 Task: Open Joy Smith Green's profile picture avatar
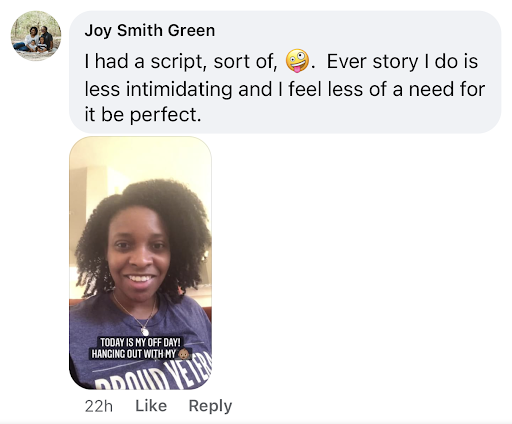(x=36, y=36)
